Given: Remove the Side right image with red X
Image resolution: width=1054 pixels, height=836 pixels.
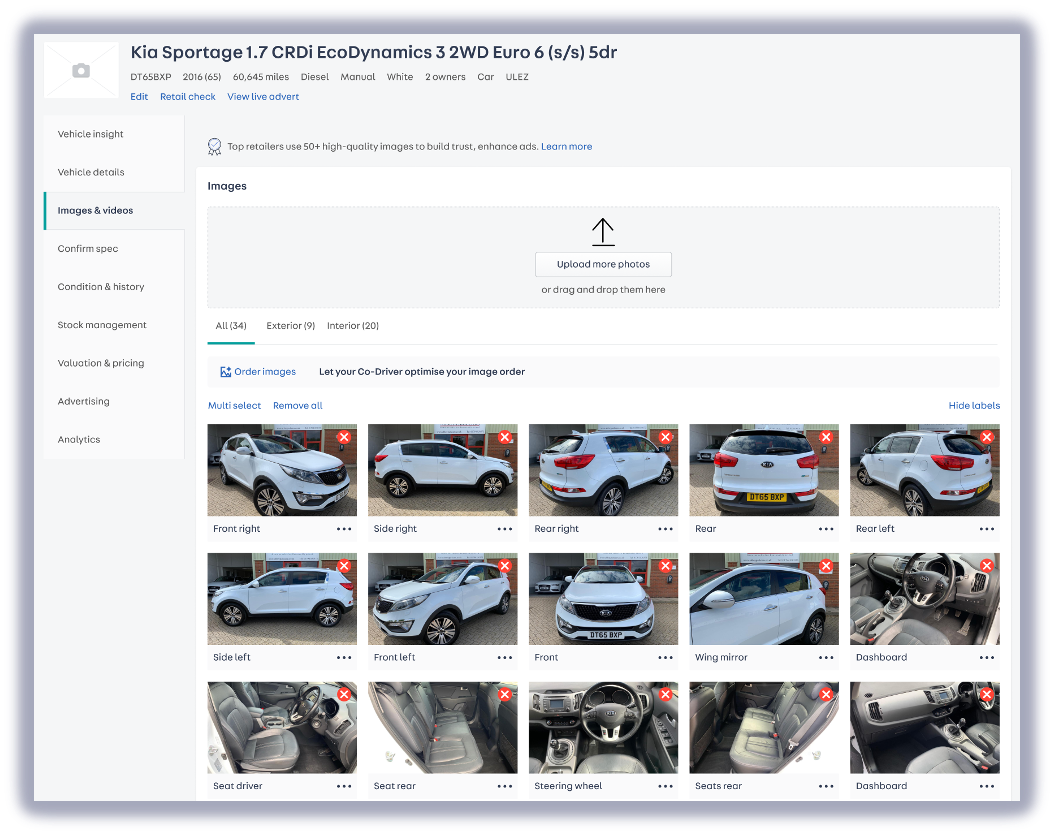Looking at the screenshot, I should 505,437.
